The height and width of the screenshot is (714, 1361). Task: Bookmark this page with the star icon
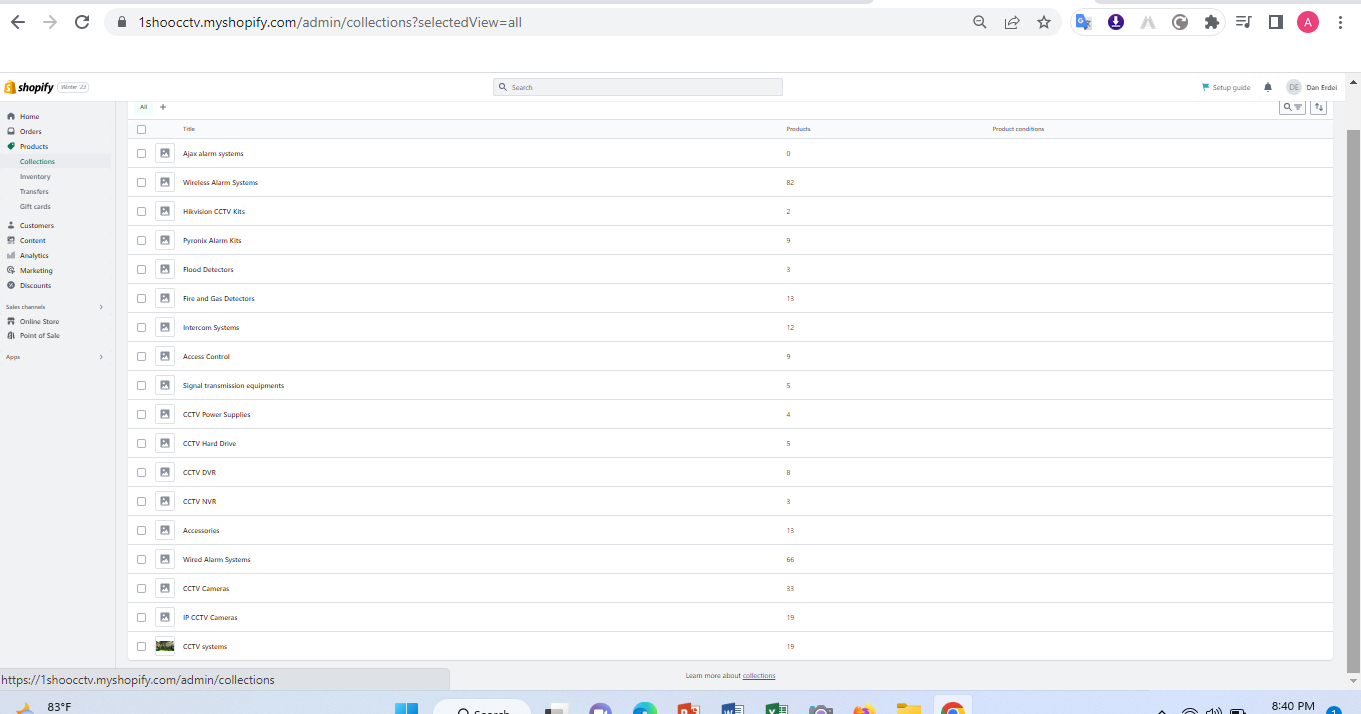tap(1044, 22)
